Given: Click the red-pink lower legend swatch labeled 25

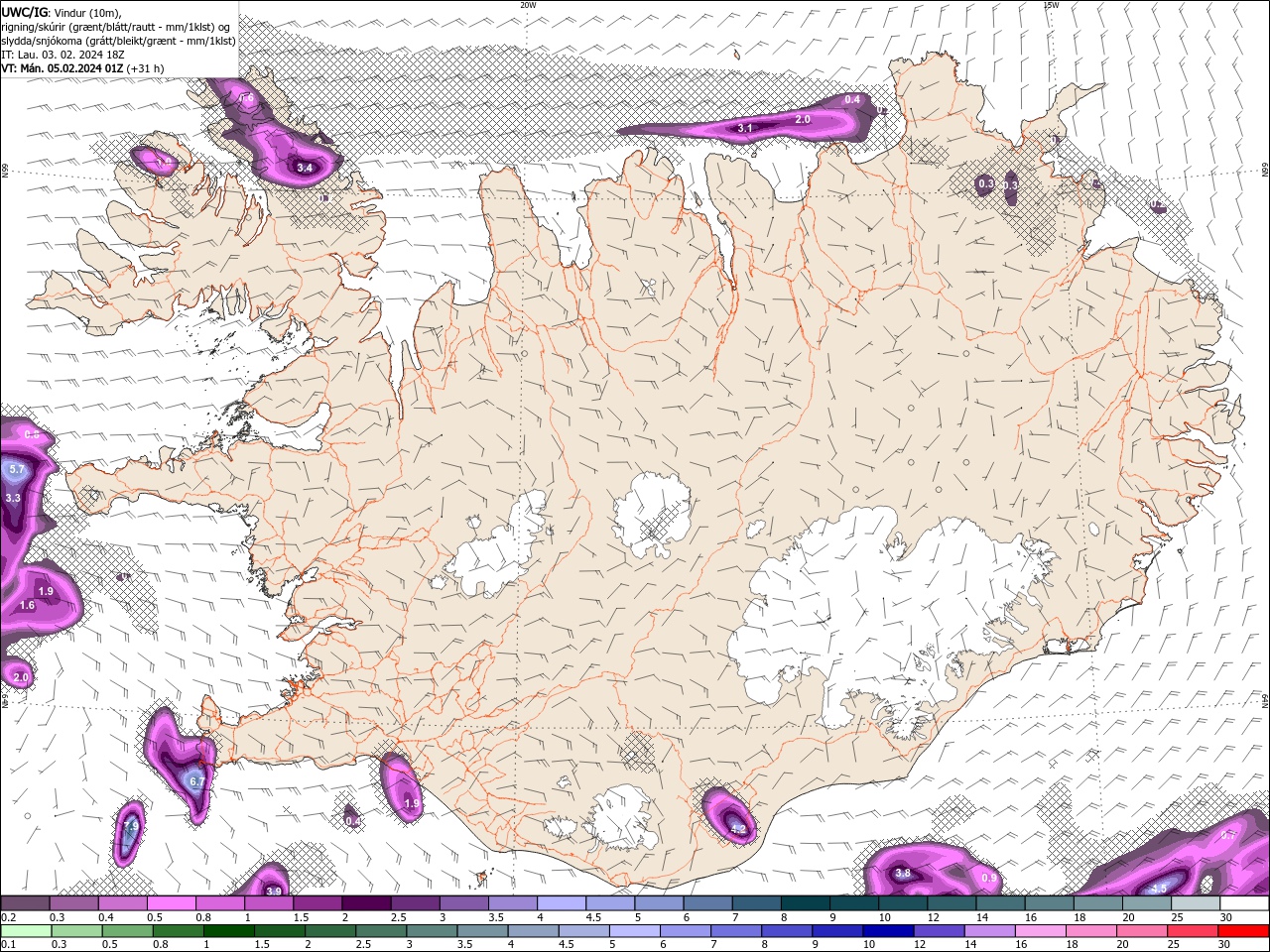Looking at the screenshot, I should point(1193,931).
